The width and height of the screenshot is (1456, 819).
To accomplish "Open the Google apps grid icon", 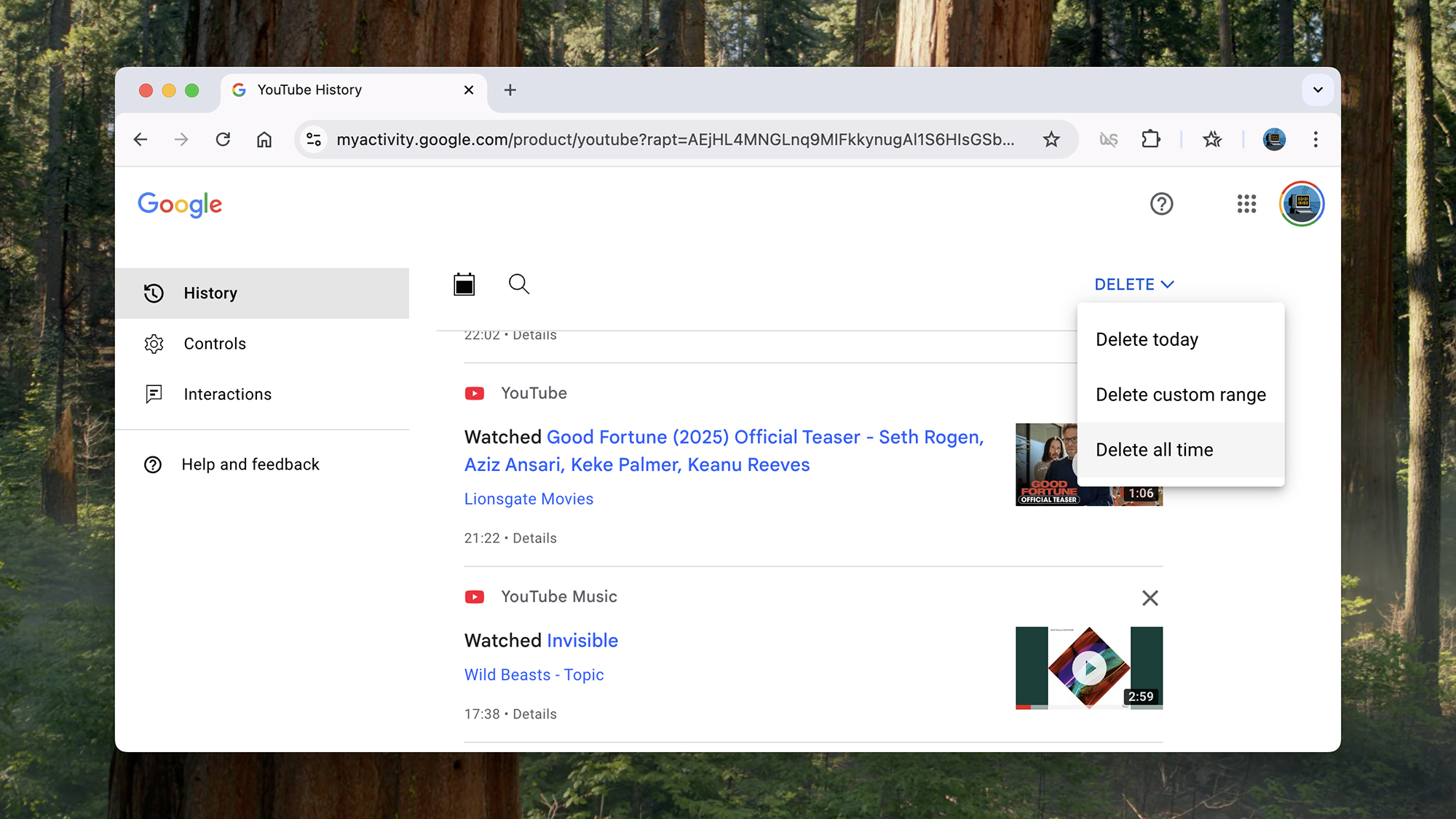I will tap(1246, 204).
